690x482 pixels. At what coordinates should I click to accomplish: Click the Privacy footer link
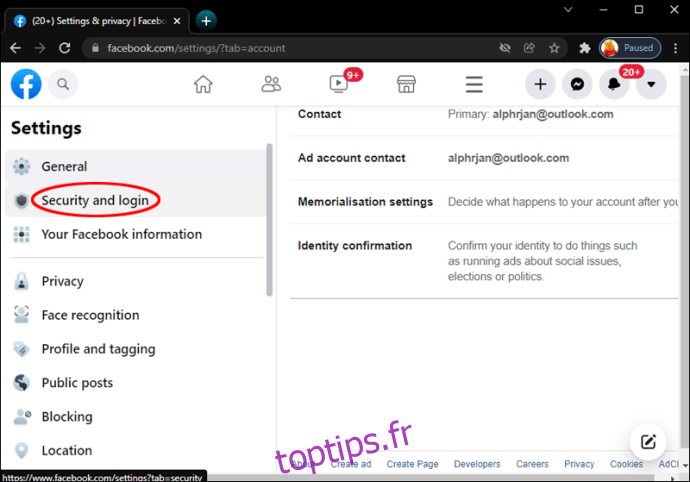579,464
